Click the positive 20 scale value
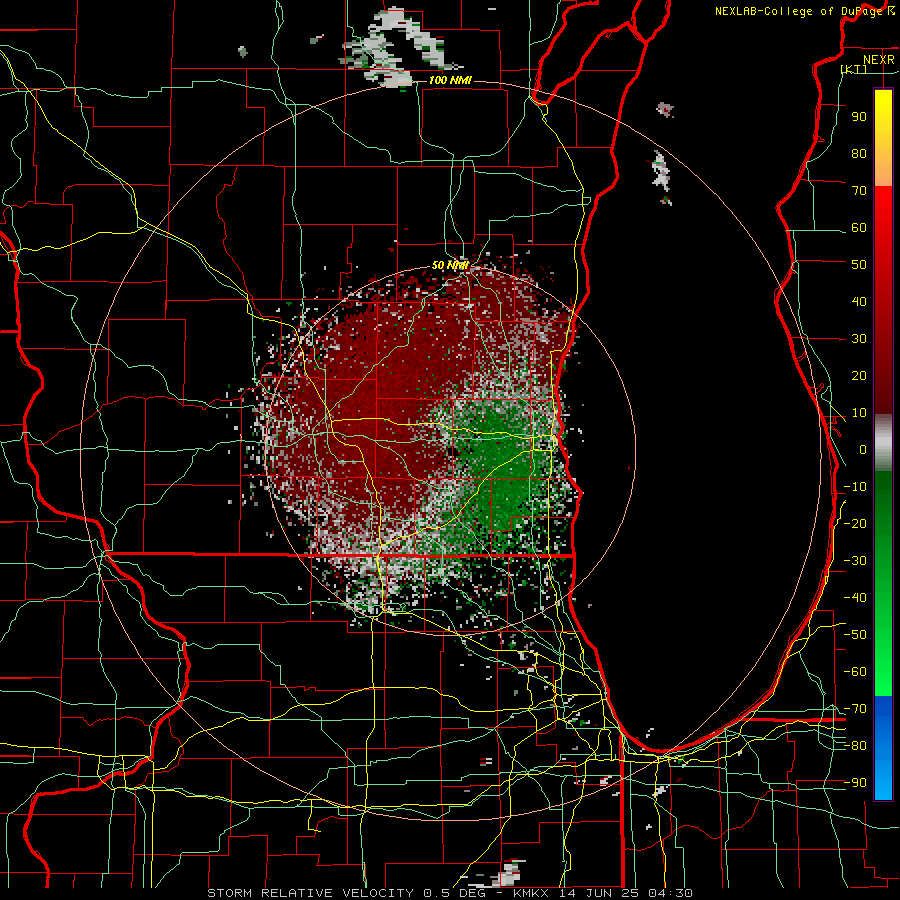Screen dimensions: 900x900 [x=859, y=375]
